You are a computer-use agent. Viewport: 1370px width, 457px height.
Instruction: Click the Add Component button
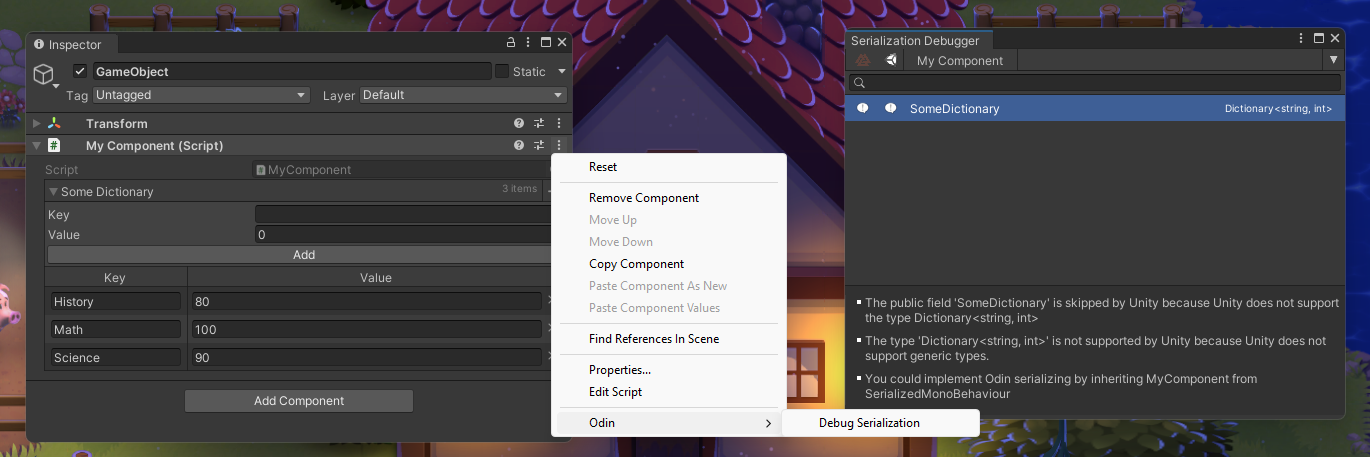(x=298, y=401)
